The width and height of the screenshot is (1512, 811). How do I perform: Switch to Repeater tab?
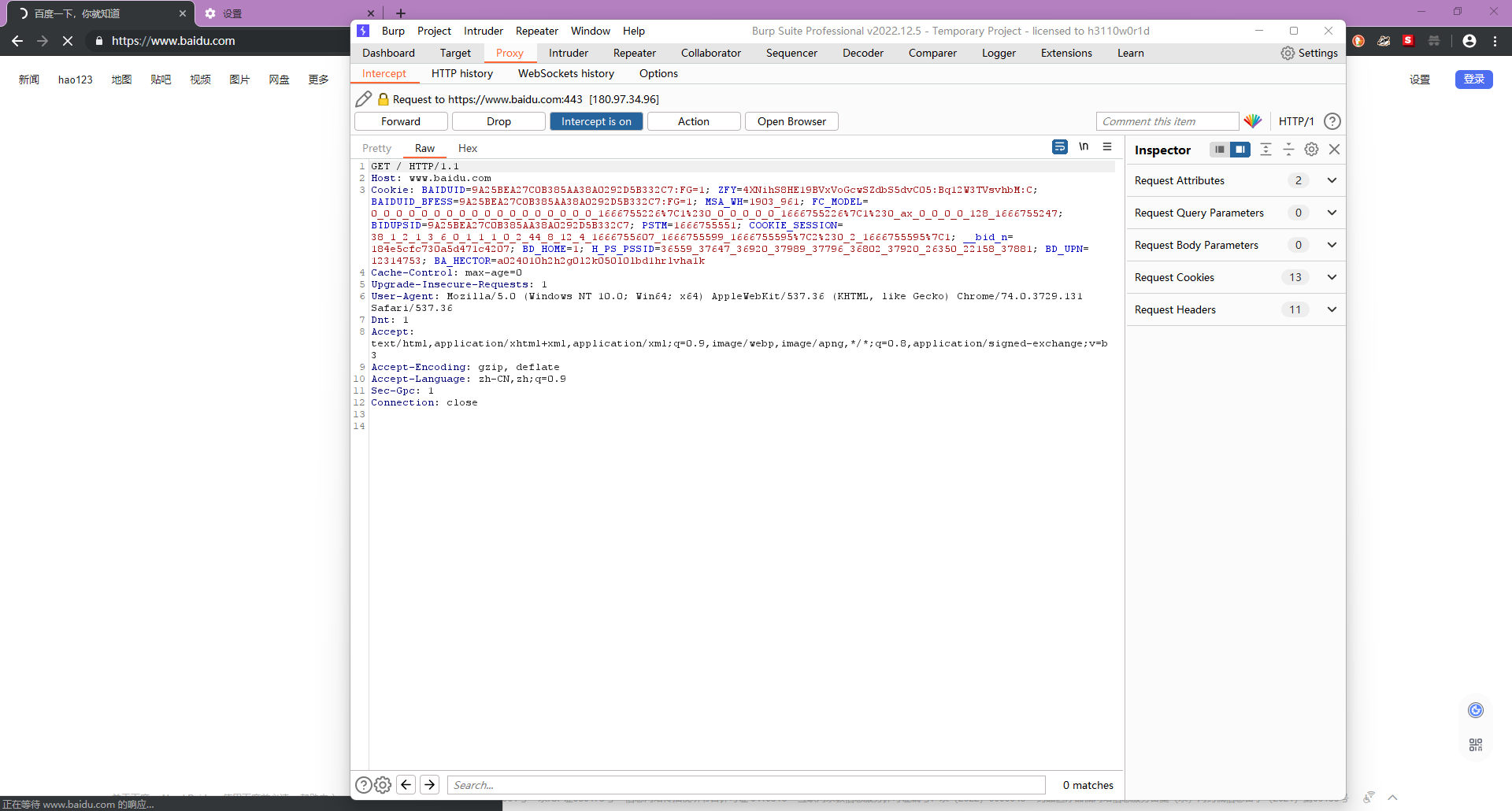click(635, 53)
